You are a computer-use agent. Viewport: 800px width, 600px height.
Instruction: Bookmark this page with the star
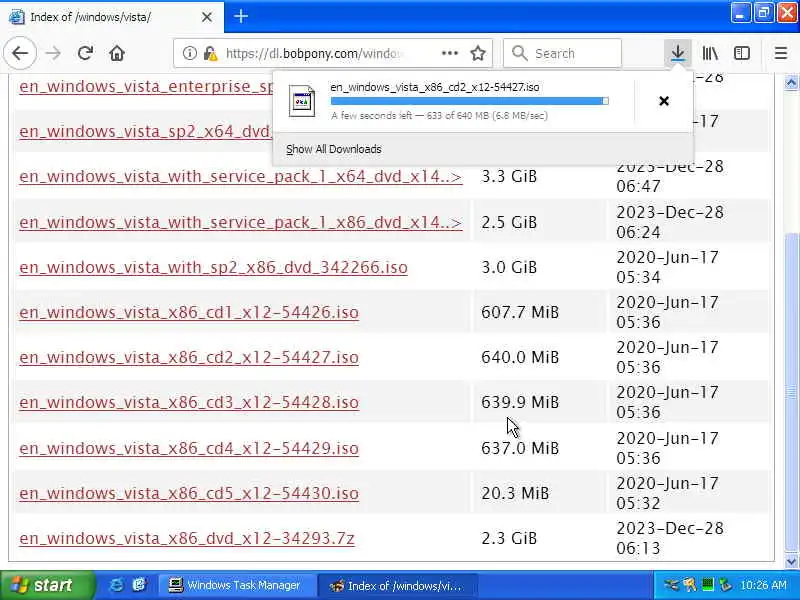478,53
